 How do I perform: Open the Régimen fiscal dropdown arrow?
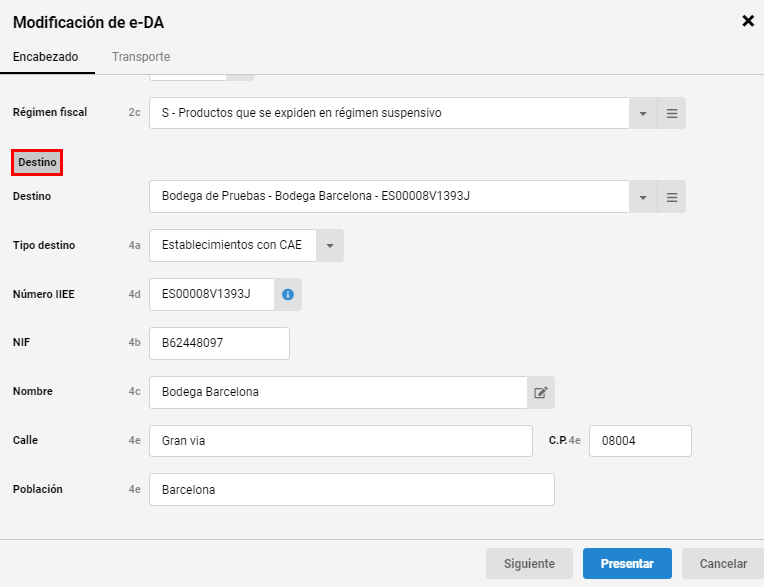point(643,113)
